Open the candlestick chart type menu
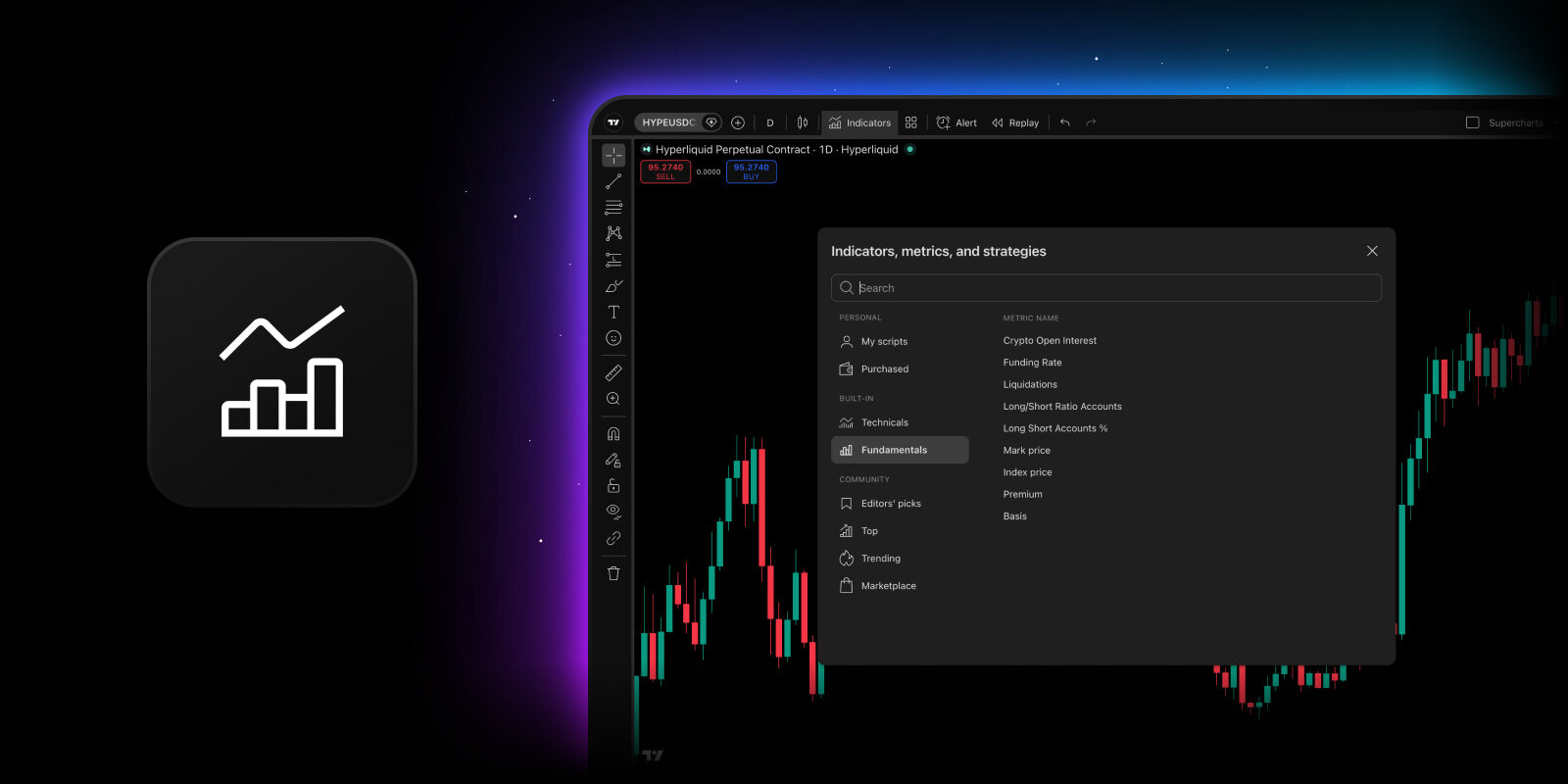Screen dimensions: 1568x784 (x=803, y=122)
